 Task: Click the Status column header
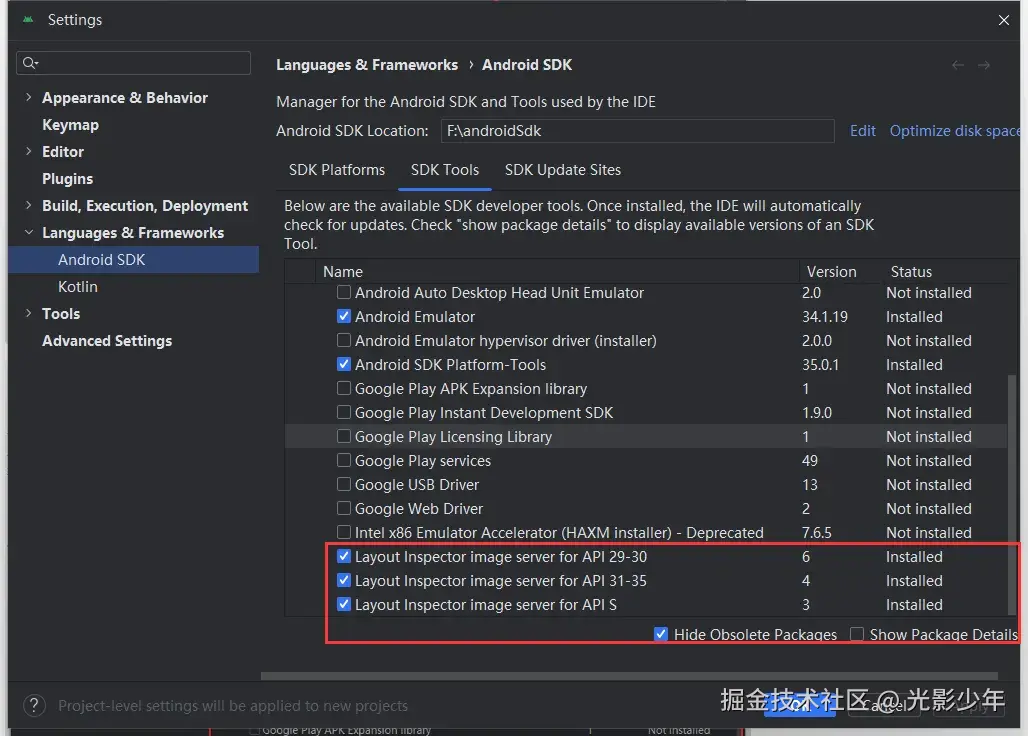[911, 272]
